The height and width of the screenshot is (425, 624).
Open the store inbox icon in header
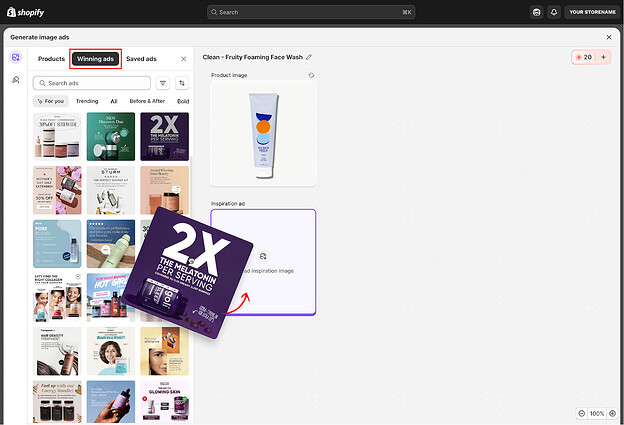pyautogui.click(x=536, y=12)
